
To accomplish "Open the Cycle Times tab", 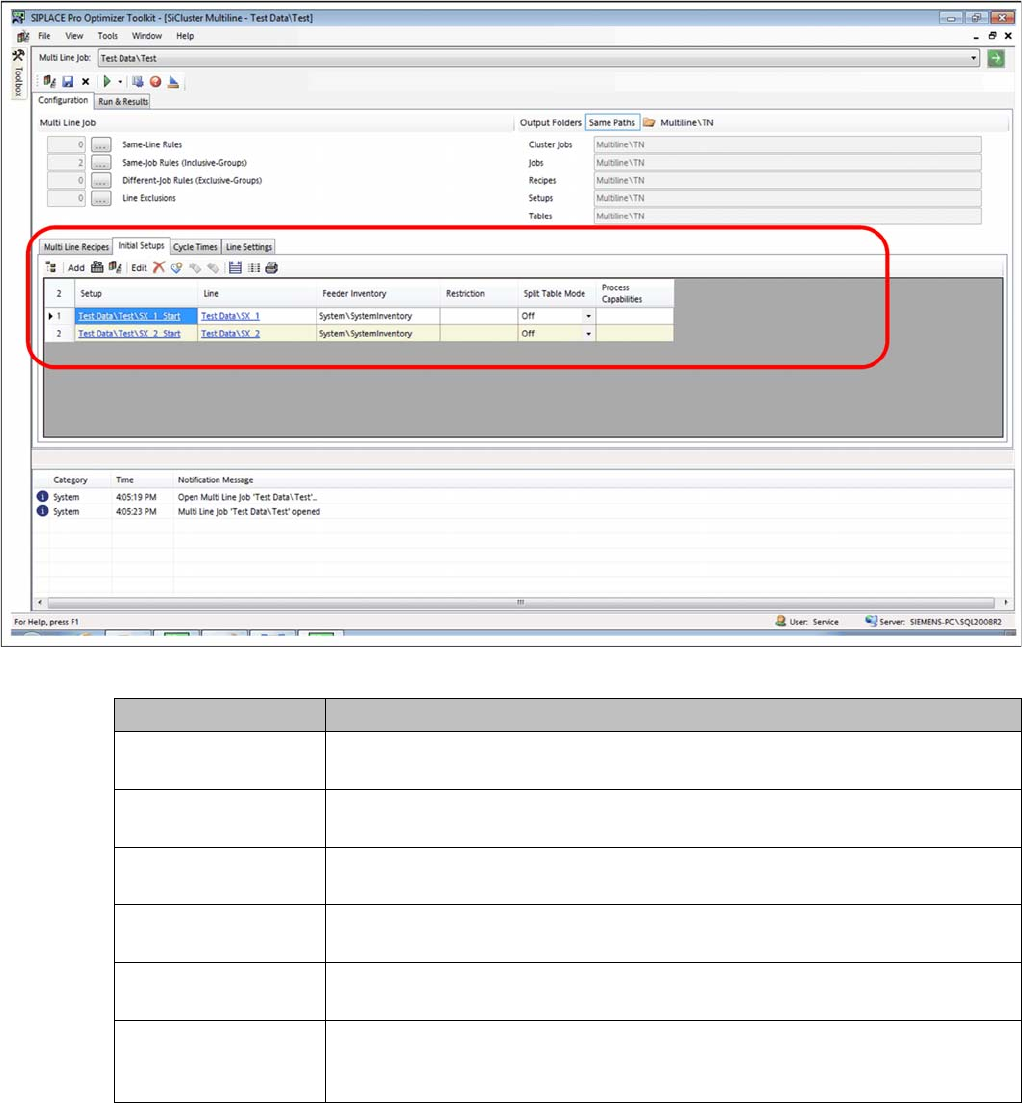I will (195, 247).
